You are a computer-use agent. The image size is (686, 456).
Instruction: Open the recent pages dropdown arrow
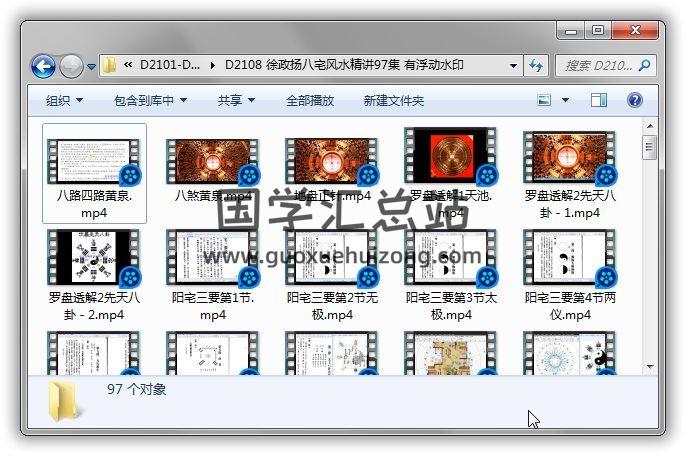pyautogui.click(x=91, y=67)
